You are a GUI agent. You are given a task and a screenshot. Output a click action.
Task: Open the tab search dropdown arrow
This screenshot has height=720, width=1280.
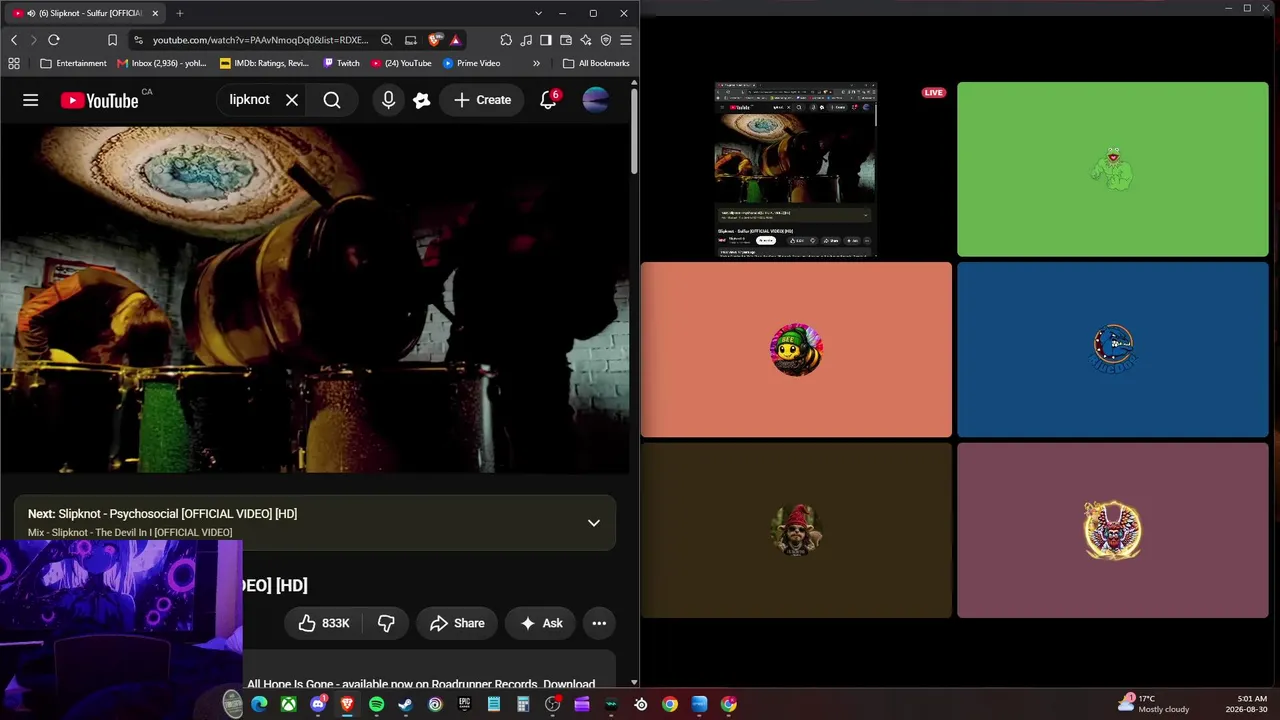(x=538, y=13)
